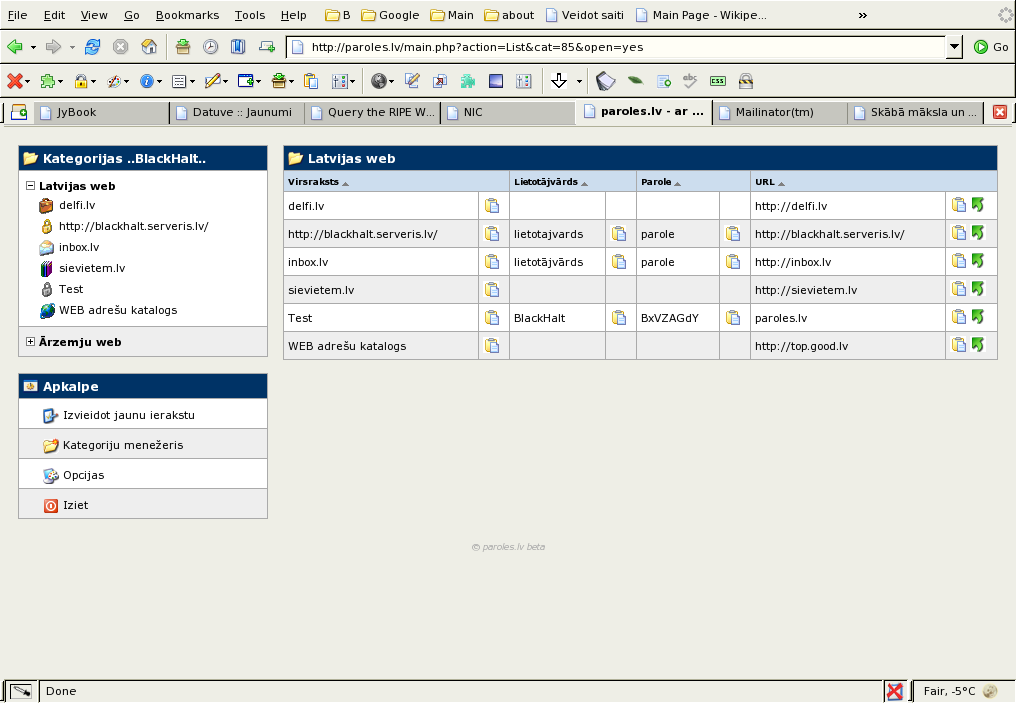Click the CSS toolbar icon
Viewport: 1016px width, 703px height.
[x=718, y=81]
